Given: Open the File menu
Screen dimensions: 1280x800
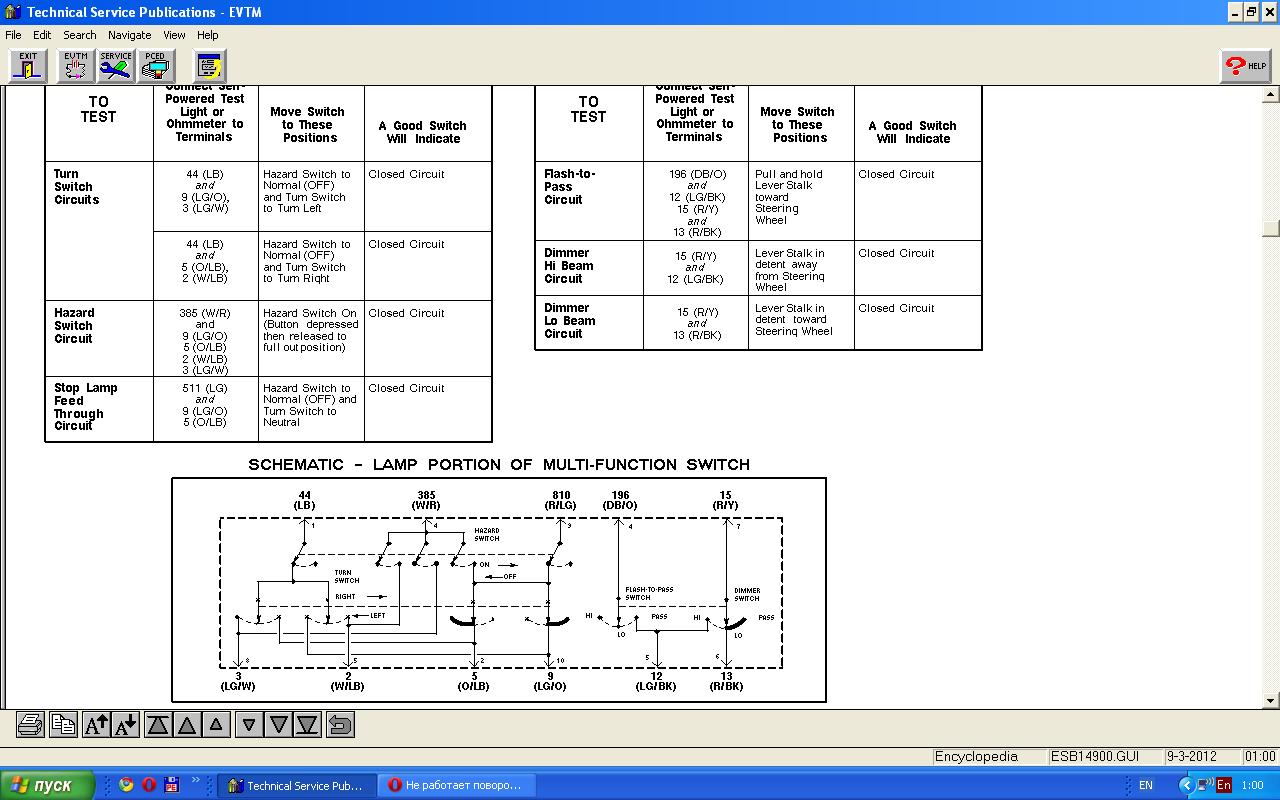Looking at the screenshot, I should coord(13,35).
